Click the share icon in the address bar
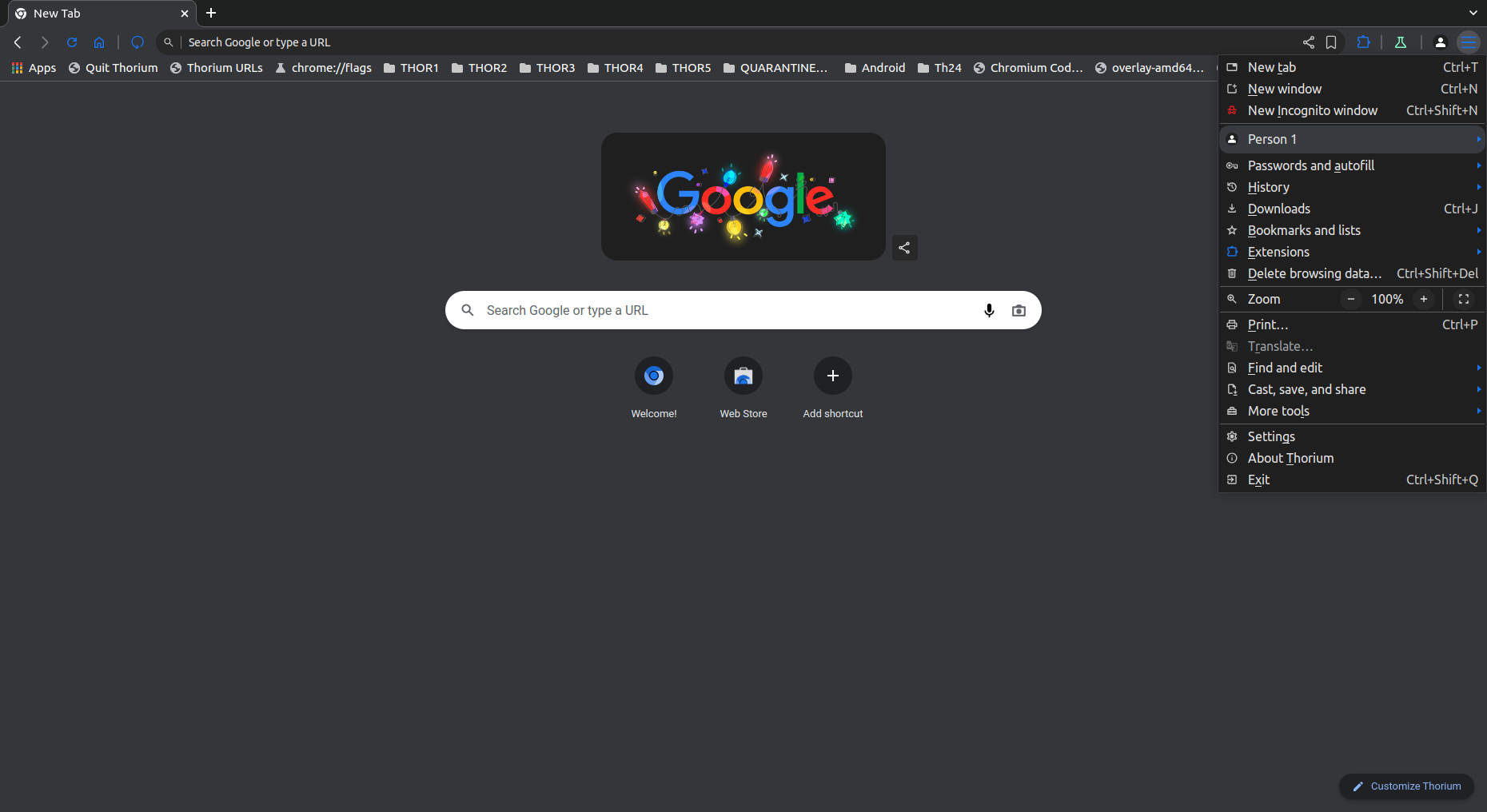This screenshot has width=1487, height=812. (1309, 42)
